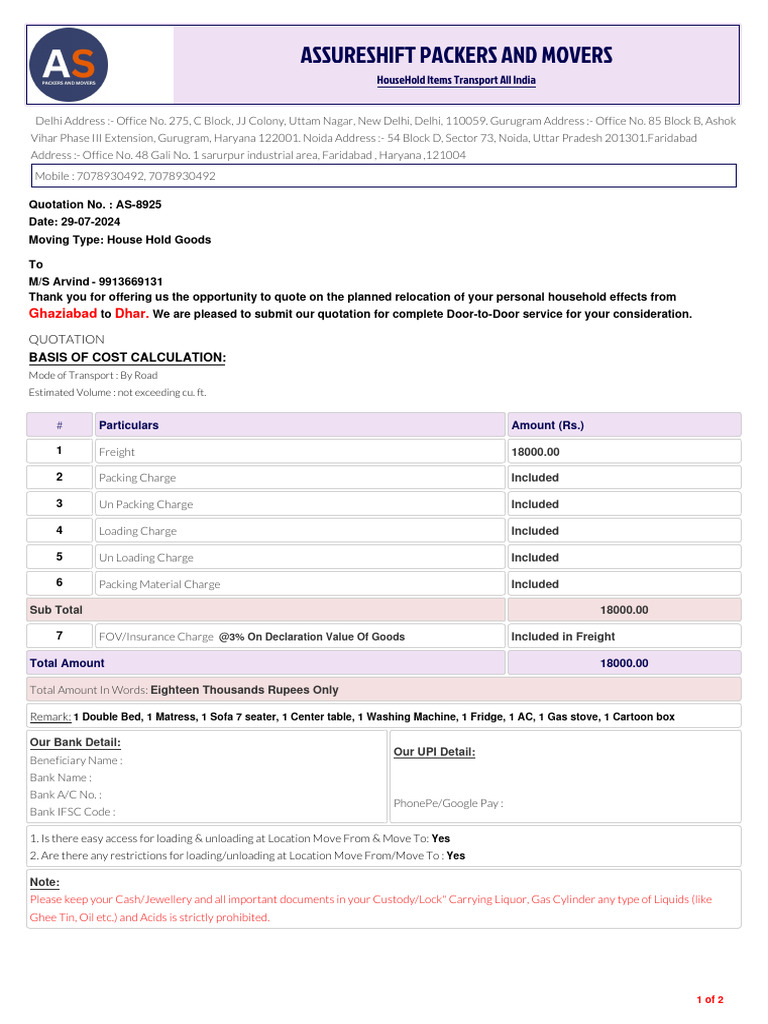Select the Our Bank Detail heading
Screen dimensions: 768x1024
tap(75, 743)
